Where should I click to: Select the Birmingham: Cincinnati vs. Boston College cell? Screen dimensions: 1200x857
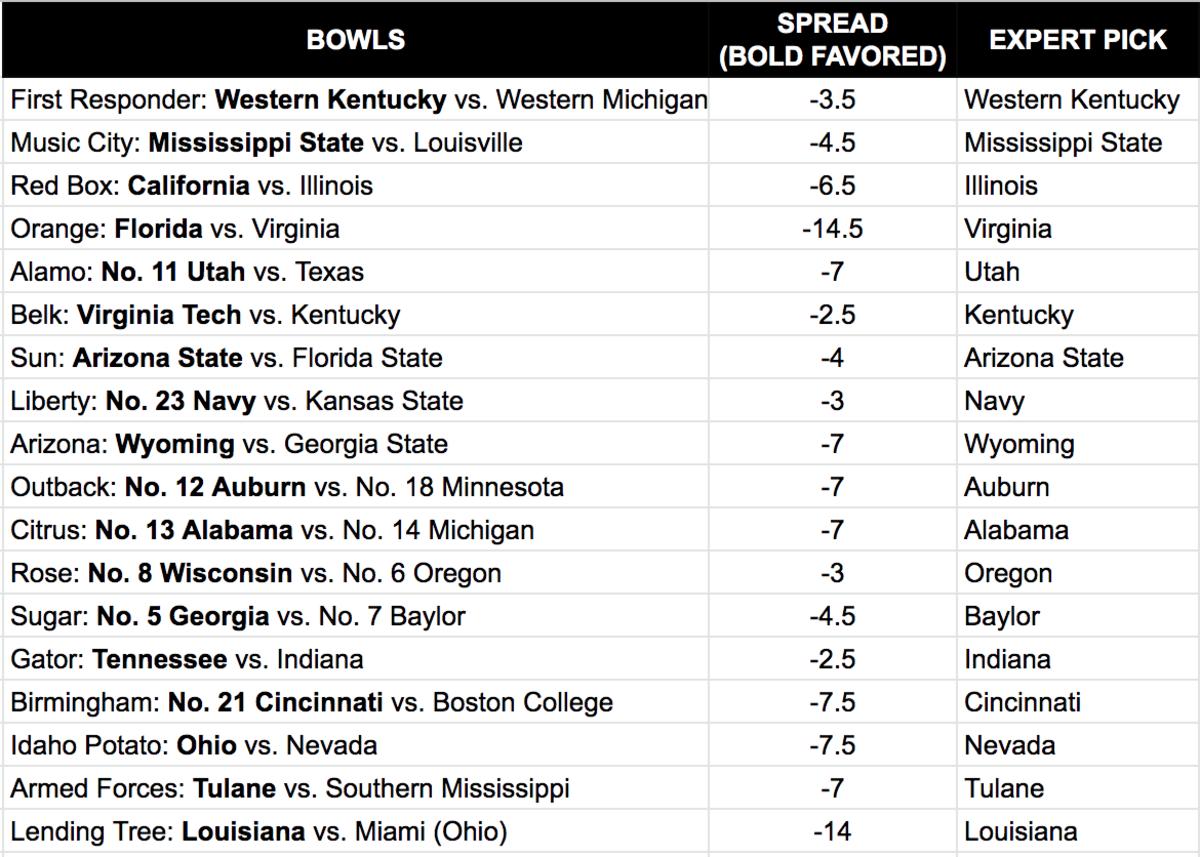tap(311, 702)
